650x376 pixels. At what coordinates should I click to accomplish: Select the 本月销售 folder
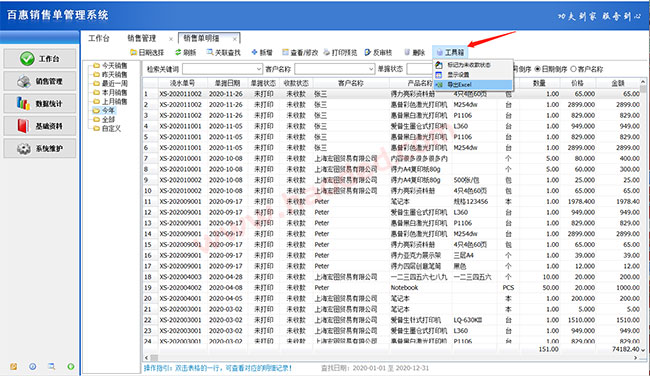tap(110, 92)
